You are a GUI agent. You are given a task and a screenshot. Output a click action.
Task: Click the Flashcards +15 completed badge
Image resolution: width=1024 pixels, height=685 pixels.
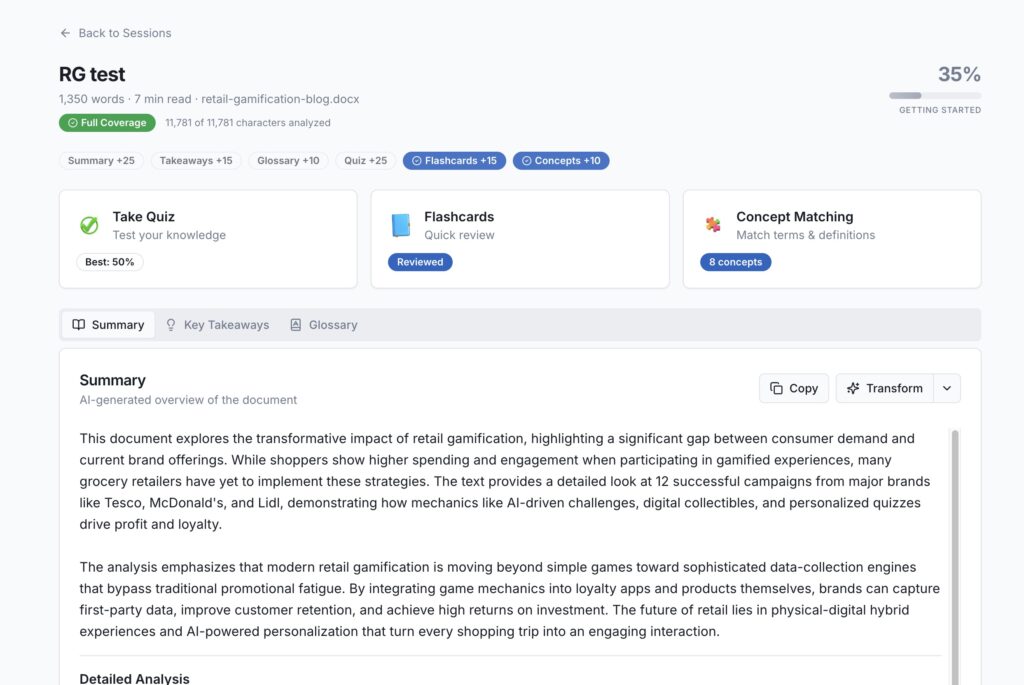click(455, 161)
